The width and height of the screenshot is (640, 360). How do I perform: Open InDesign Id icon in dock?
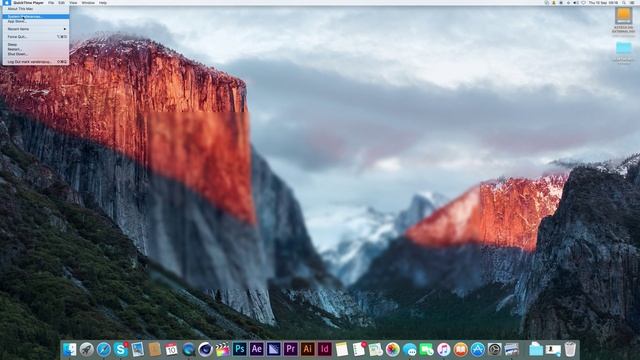coord(325,349)
